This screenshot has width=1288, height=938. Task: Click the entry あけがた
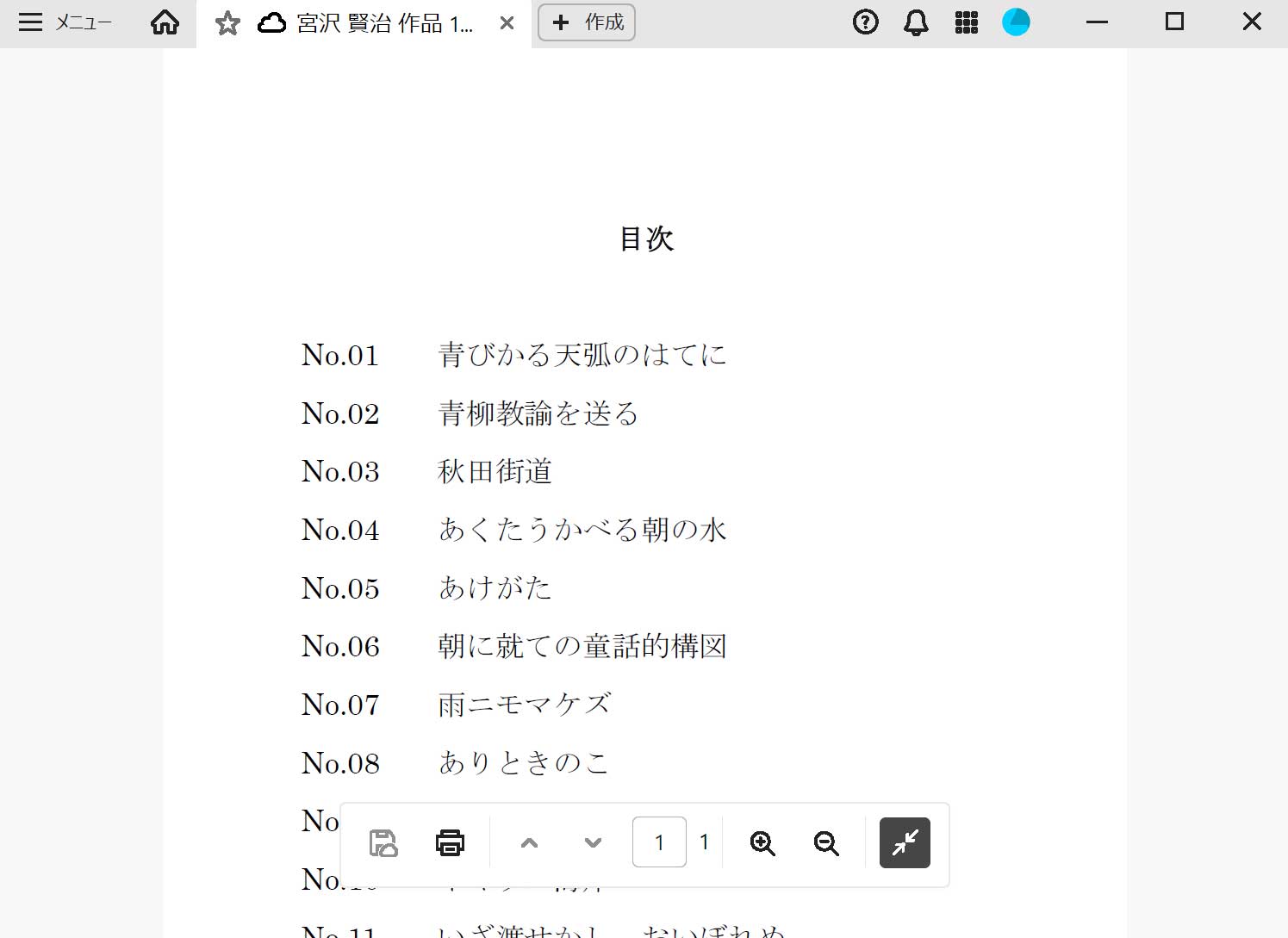click(495, 588)
